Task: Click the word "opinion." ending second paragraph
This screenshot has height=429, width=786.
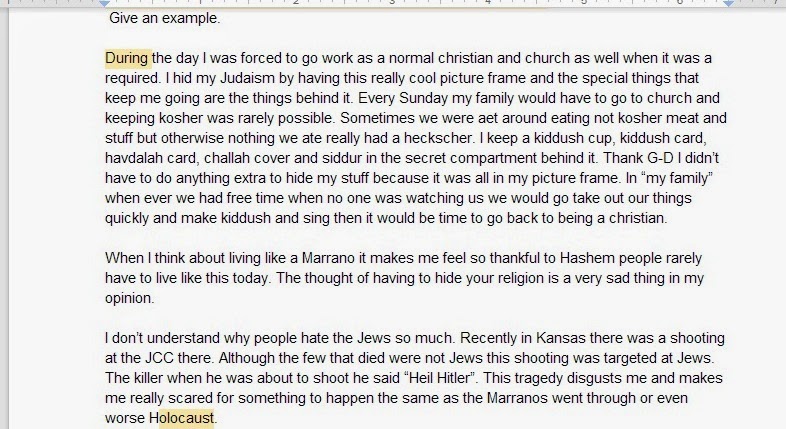Action: (x=129, y=298)
